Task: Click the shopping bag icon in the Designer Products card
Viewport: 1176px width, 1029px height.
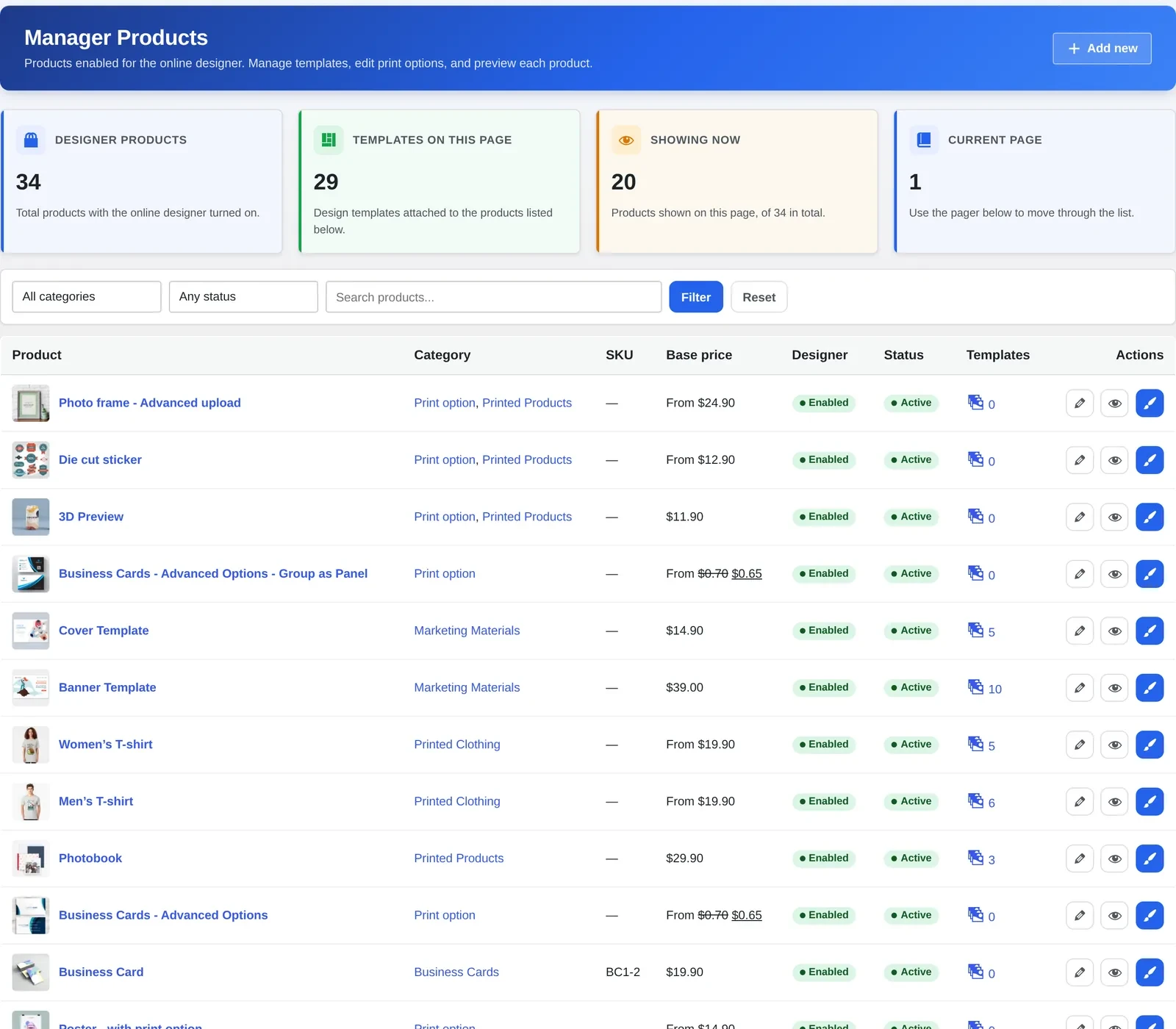Action: (x=31, y=140)
